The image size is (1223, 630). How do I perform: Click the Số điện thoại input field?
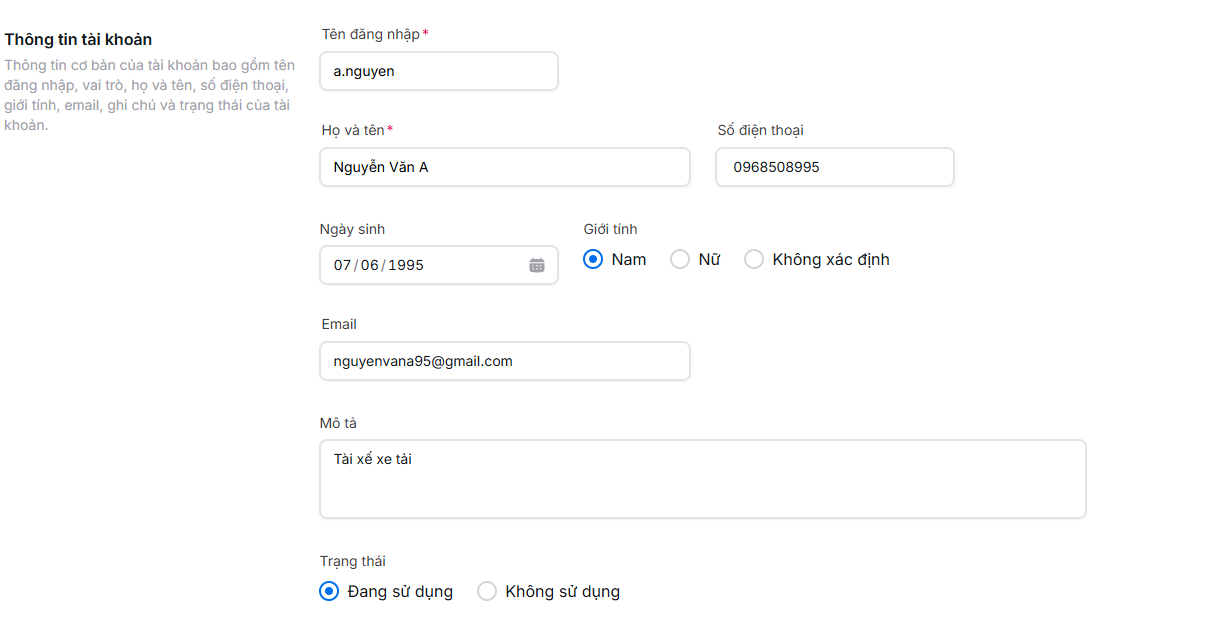coord(834,167)
